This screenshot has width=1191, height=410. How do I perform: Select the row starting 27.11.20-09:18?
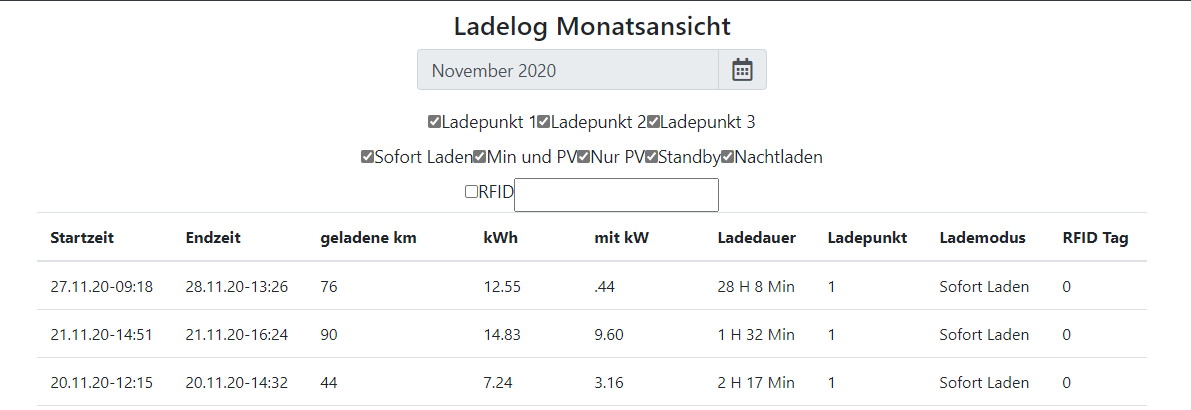point(101,287)
